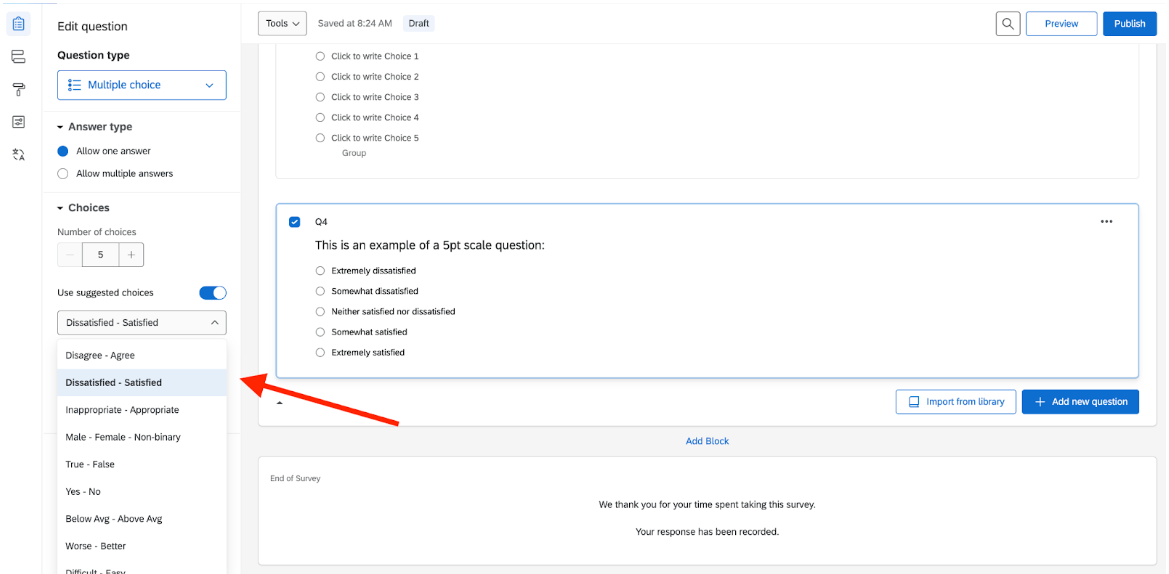Screen dimensions: 1169x574
Task: Open the Translations sidebar icon
Action: tap(19, 154)
